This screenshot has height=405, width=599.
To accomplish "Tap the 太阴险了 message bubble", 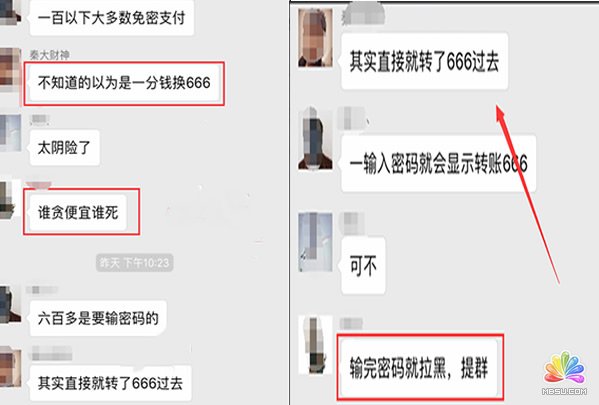I will [65, 147].
